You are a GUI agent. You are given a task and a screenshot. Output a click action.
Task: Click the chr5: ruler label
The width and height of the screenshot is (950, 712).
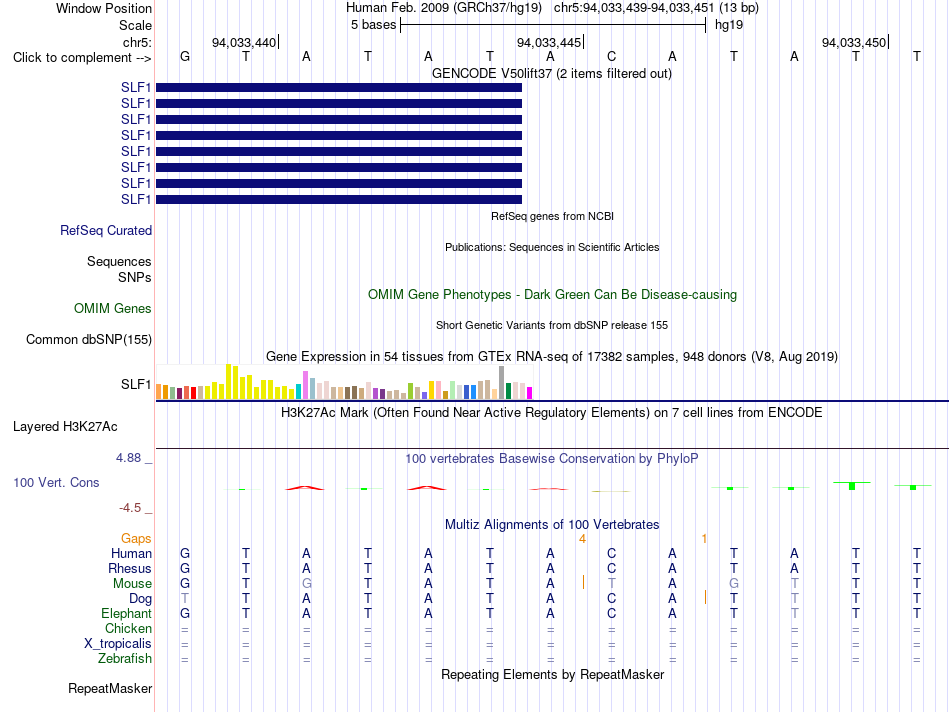[x=138, y=42]
